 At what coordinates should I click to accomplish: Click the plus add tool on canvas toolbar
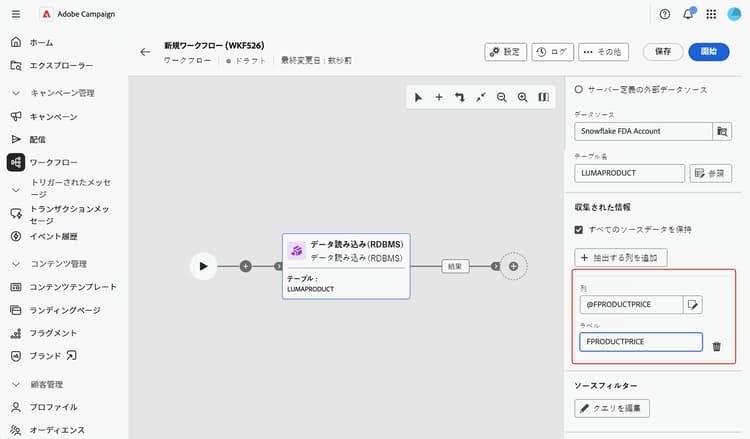tap(439, 98)
